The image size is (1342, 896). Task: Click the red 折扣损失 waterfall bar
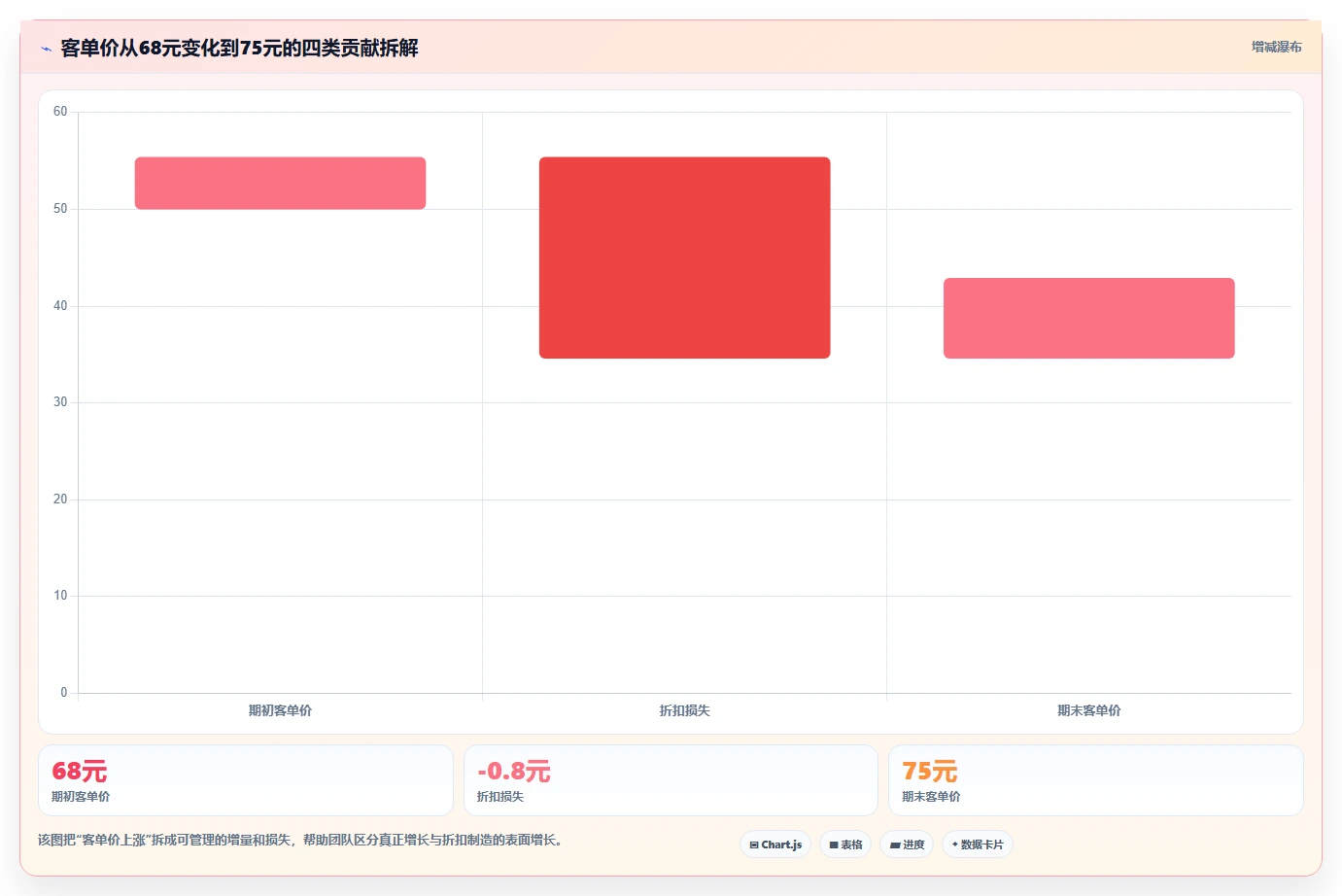coord(684,258)
